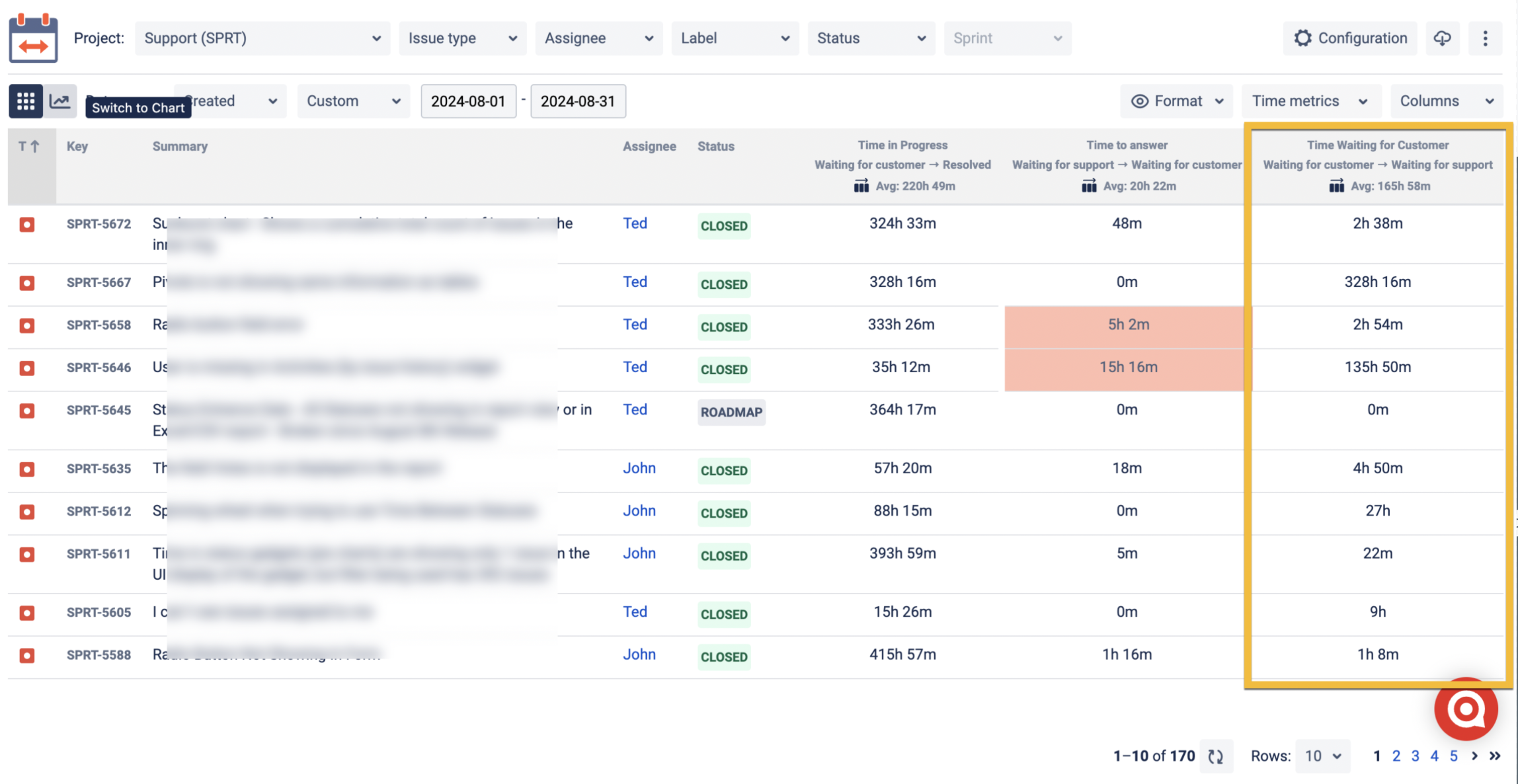Go to page 3 of results
The width and height of the screenshot is (1518, 784).
coord(1415,756)
